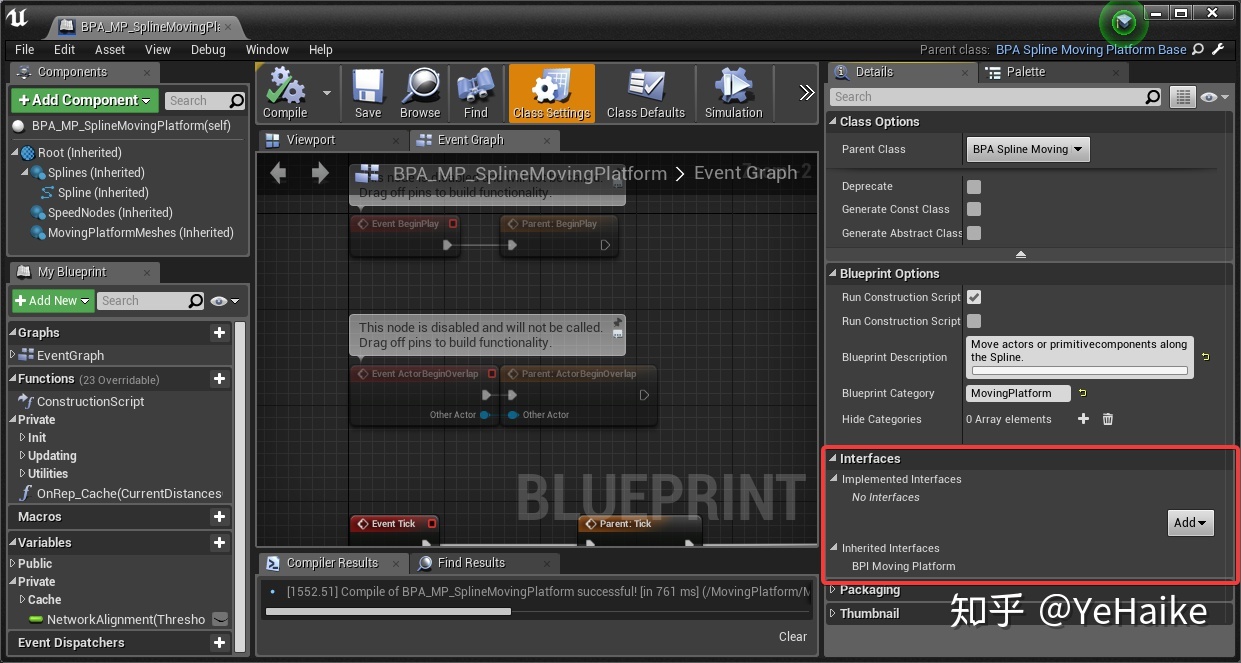1241x663 pixels.
Task: Add an element to Hide Categories array
Action: pyautogui.click(x=1083, y=419)
